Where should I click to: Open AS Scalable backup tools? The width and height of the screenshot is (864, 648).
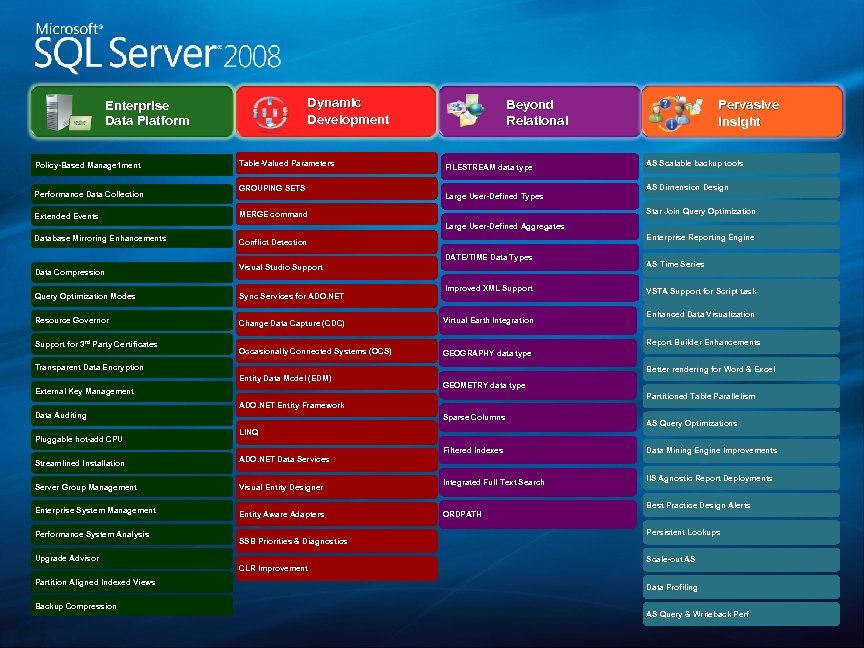[x=740, y=163]
